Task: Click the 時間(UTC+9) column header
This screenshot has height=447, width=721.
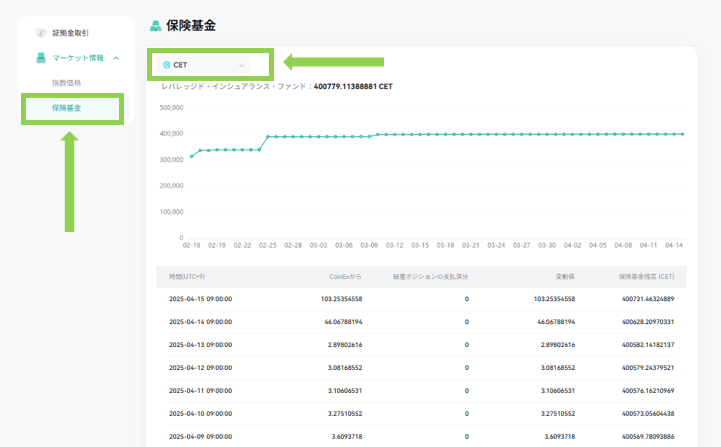Action: 187,277
